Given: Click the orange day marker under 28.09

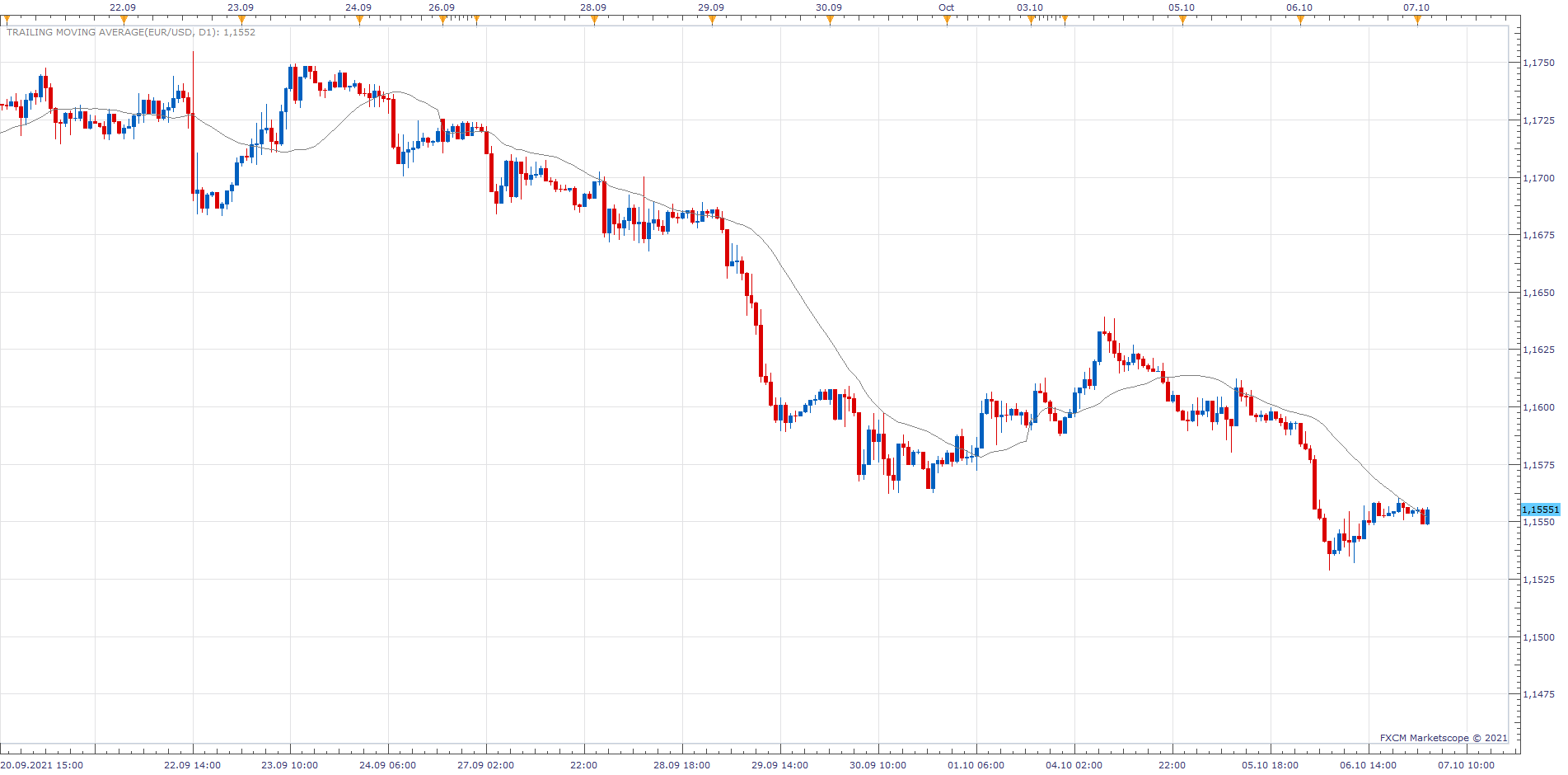Looking at the screenshot, I should (x=594, y=21).
